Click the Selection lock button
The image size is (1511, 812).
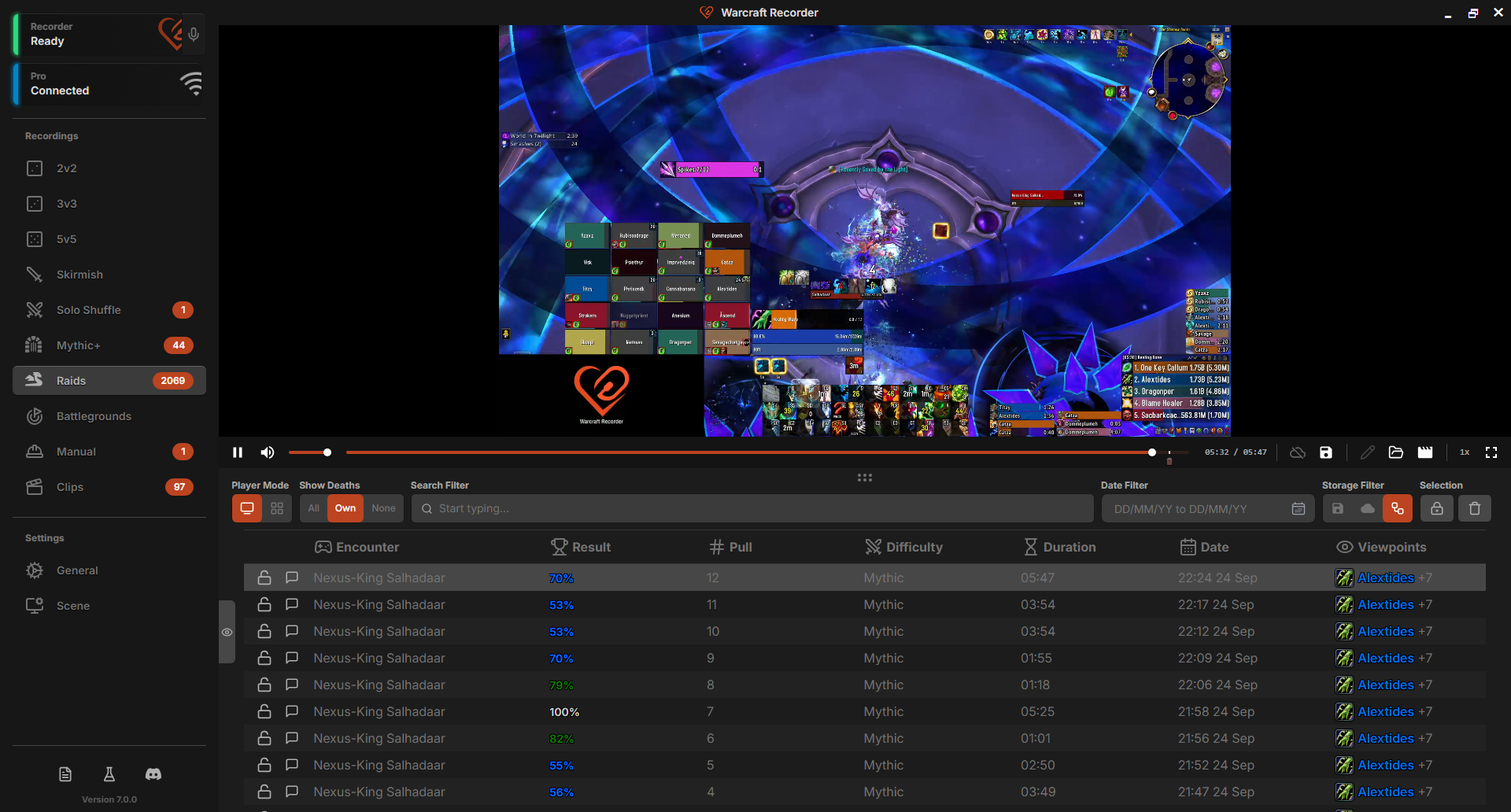[1437, 508]
